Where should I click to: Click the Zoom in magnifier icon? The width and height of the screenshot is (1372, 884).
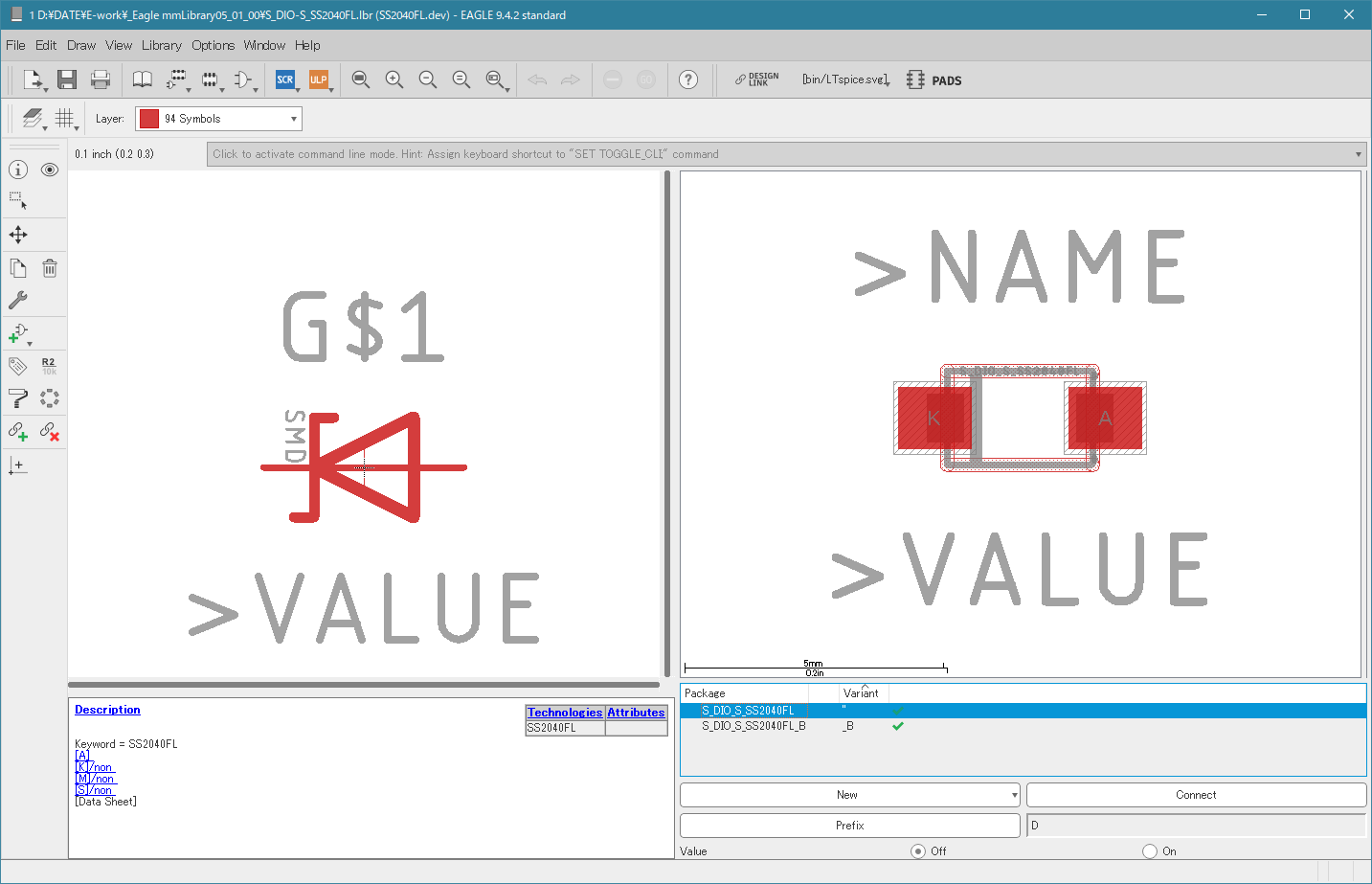tap(394, 79)
